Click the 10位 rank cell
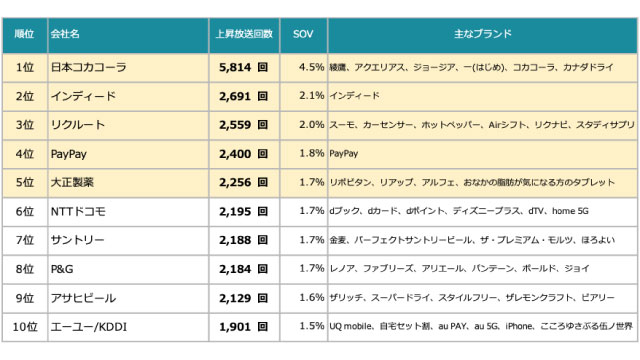 click(24, 327)
